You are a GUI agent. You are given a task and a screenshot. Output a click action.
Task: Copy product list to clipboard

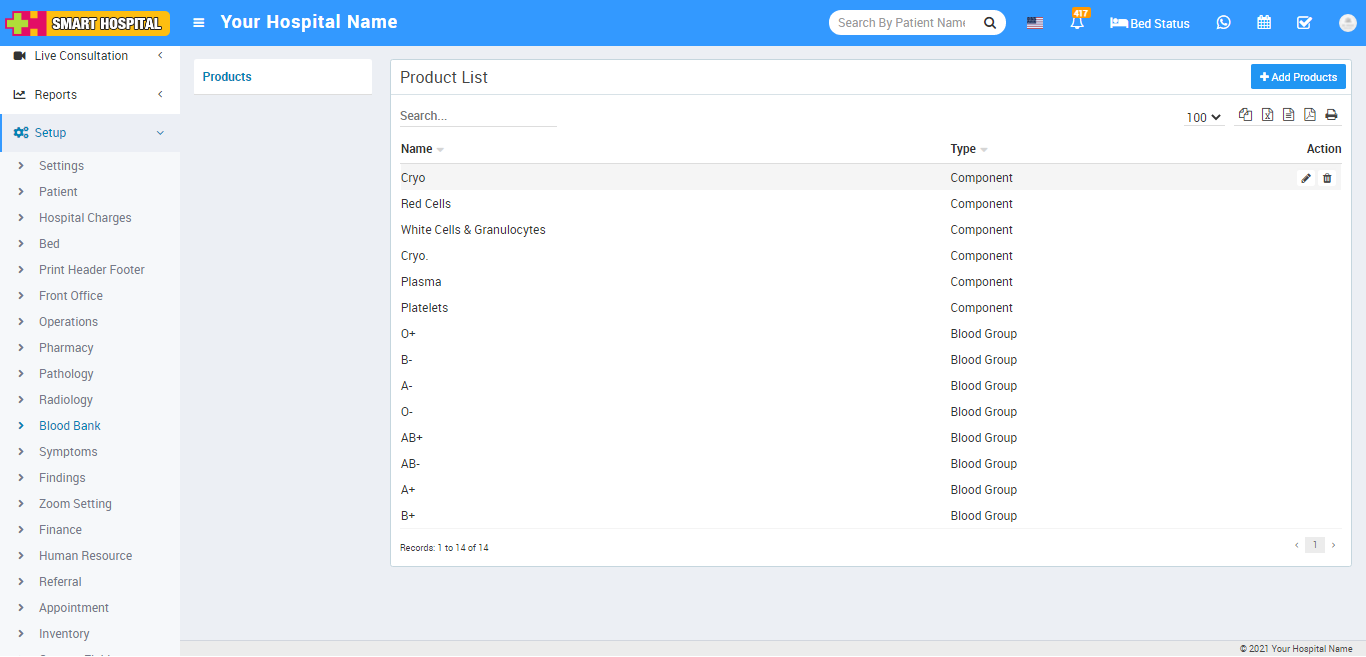pos(1245,115)
